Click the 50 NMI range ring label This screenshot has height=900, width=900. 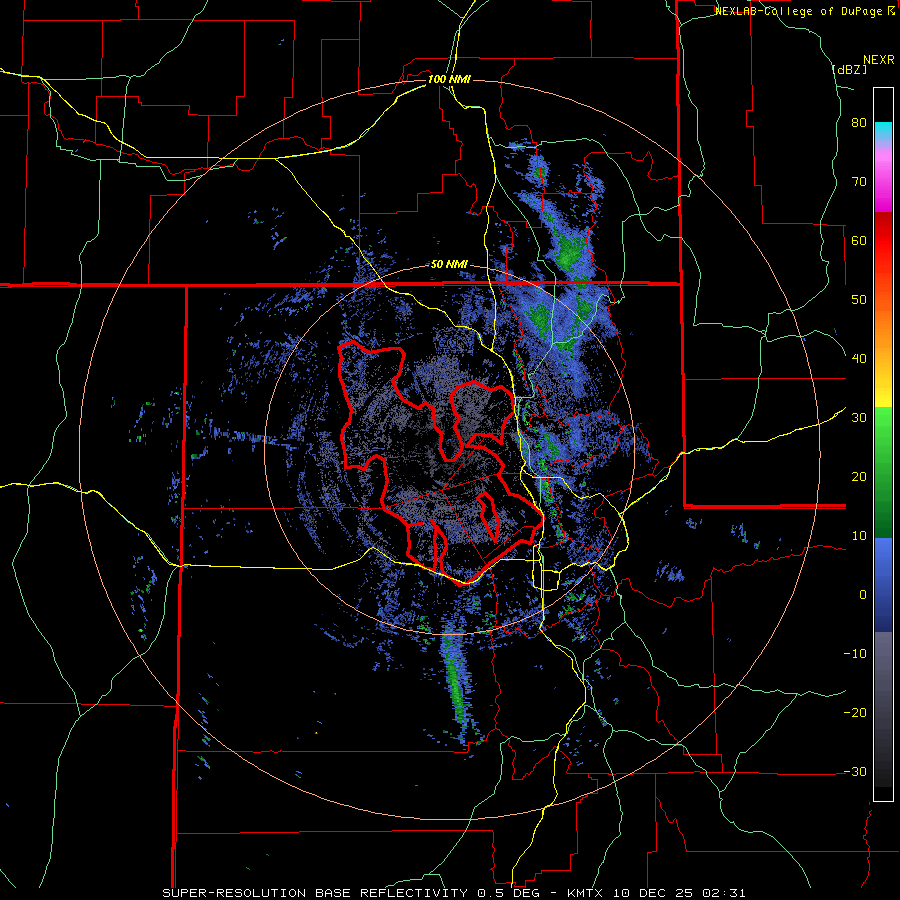coord(449,265)
